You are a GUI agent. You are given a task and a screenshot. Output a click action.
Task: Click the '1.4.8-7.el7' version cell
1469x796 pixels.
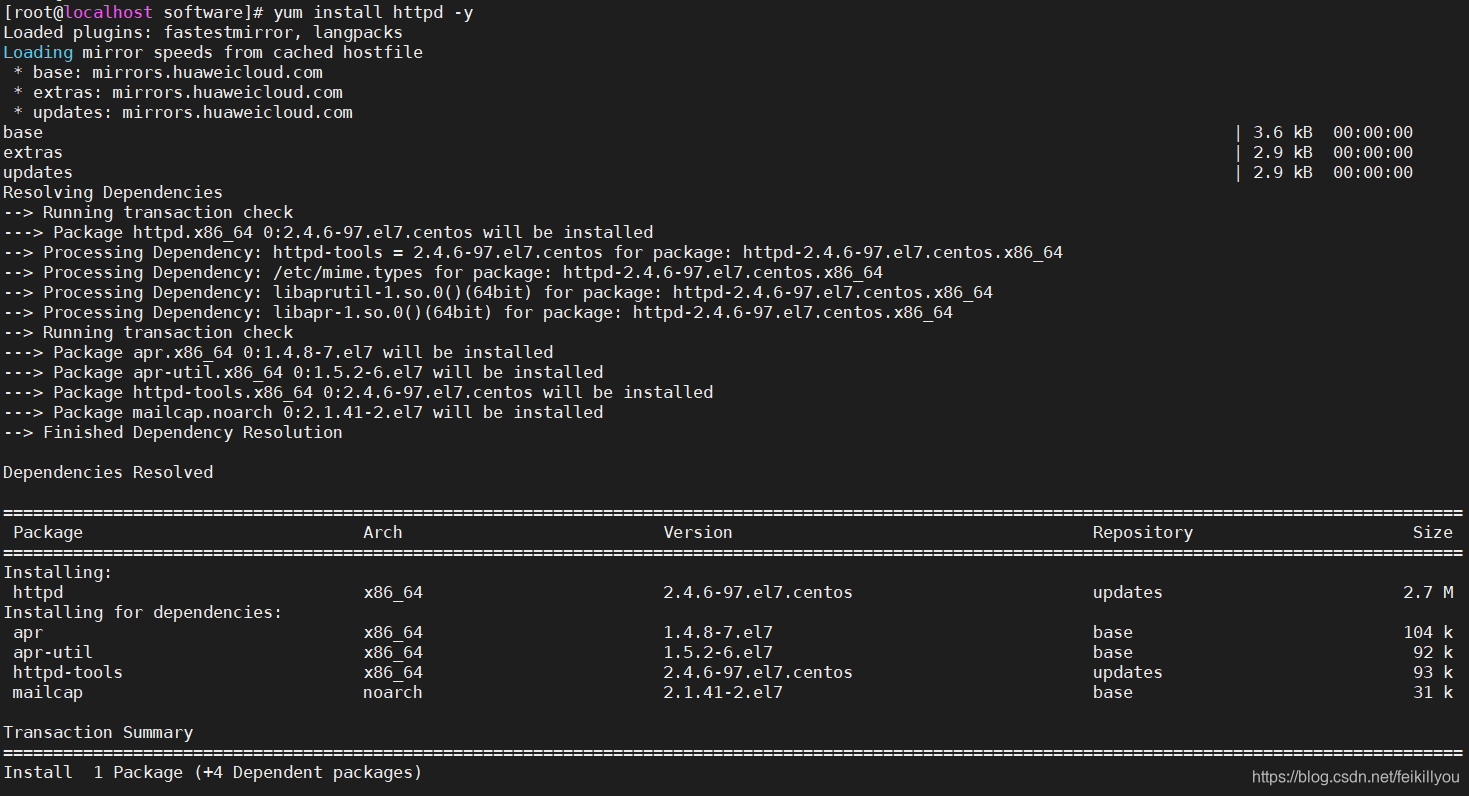point(718,632)
